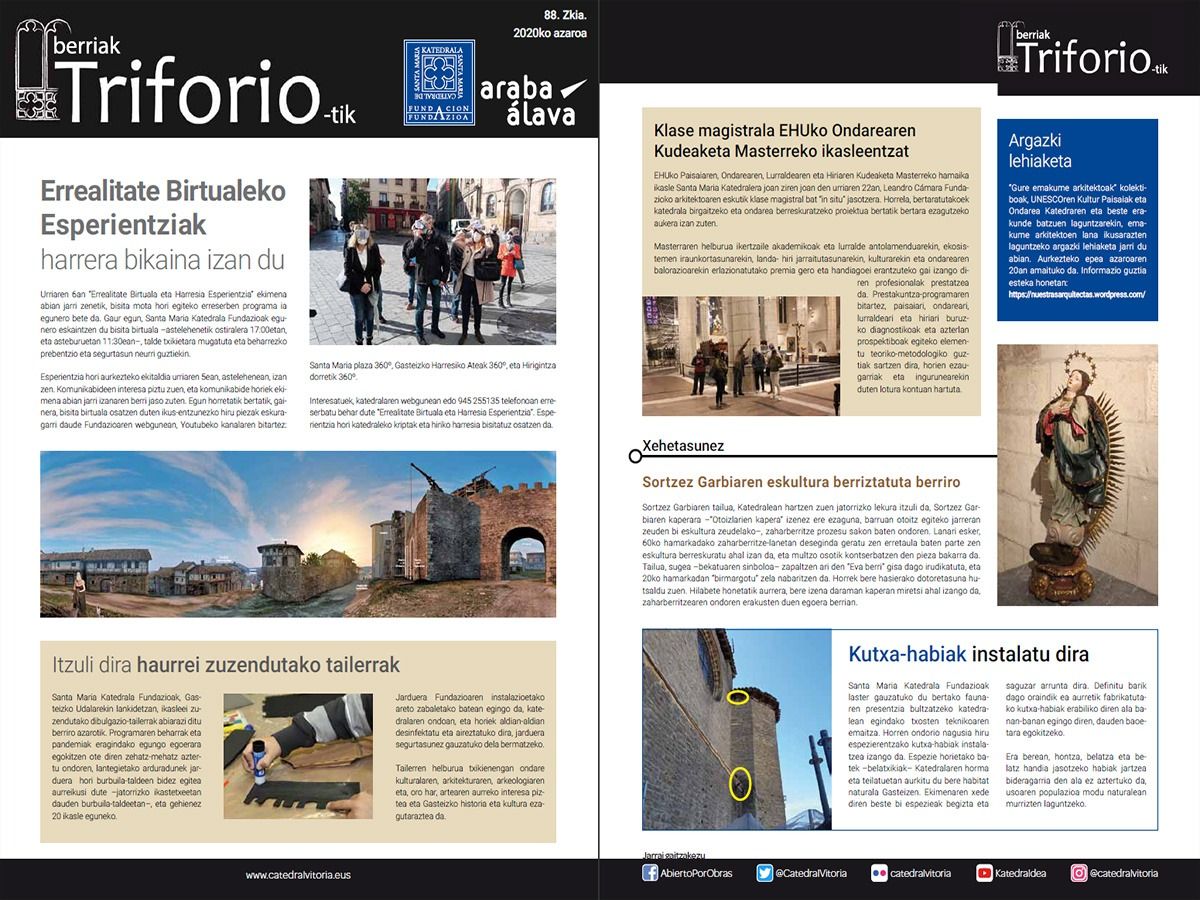Click the caption starting "Santa Maria plaza 360º"
Screen dimensions: 1200x900
click(x=431, y=372)
